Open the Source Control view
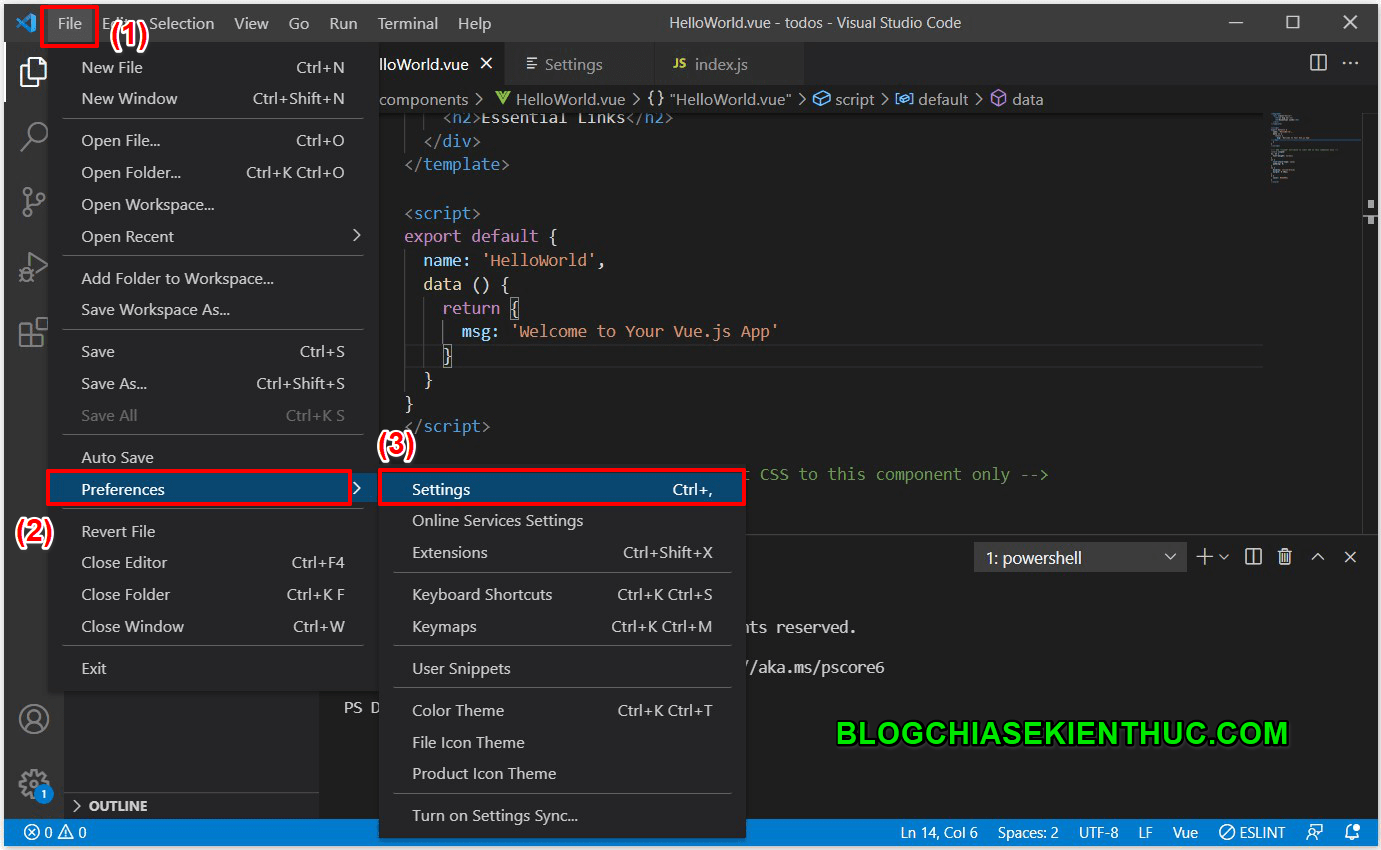The width and height of the screenshot is (1381, 850). pos(34,202)
